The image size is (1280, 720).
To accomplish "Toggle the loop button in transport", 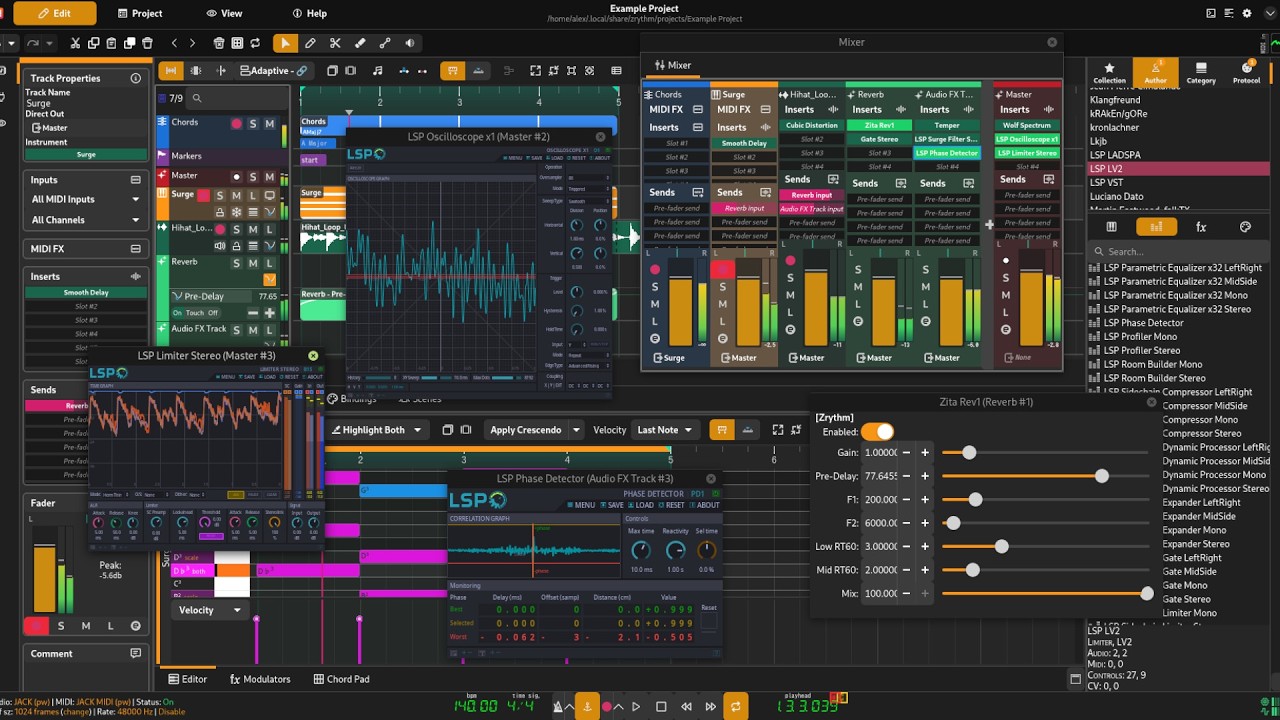I will 736,706.
